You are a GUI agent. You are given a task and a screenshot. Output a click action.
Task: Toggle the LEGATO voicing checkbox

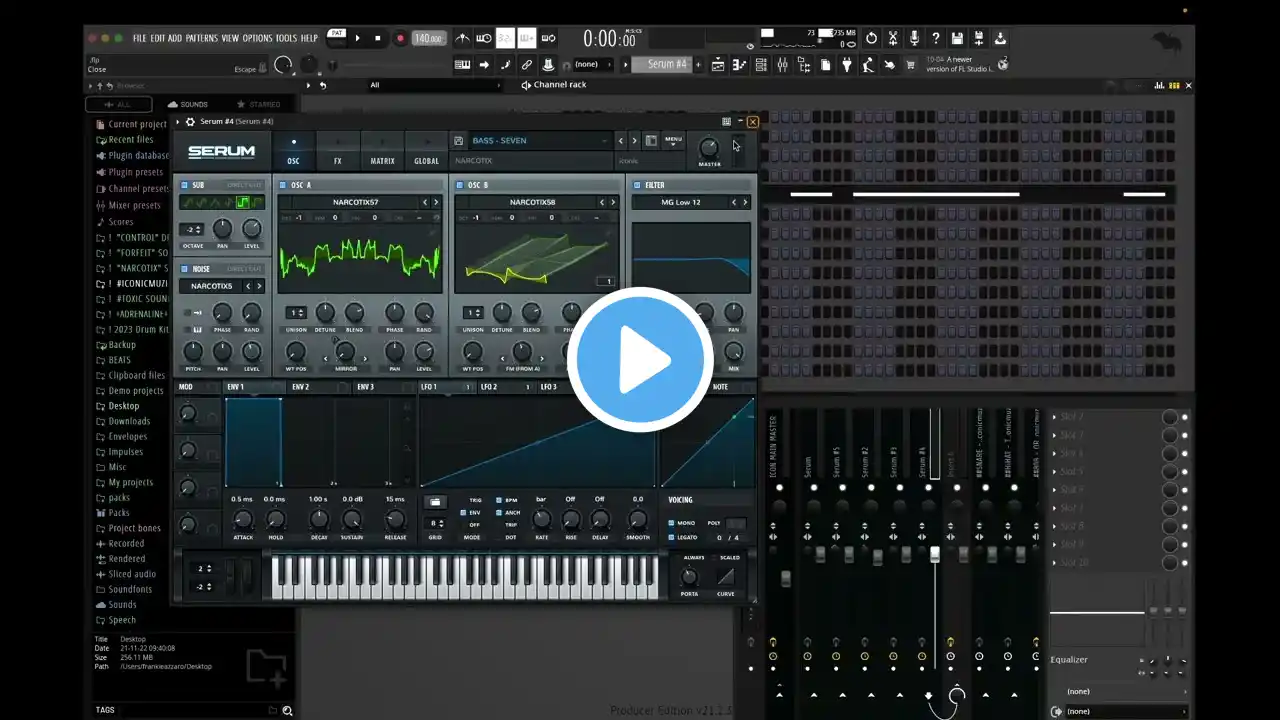click(x=671, y=537)
